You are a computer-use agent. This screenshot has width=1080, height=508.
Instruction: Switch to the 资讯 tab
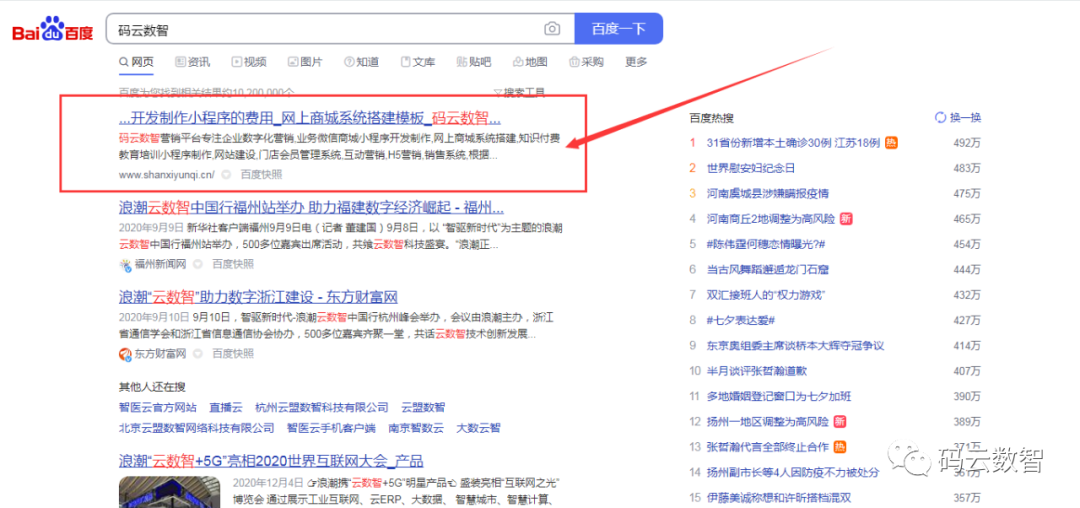193,62
